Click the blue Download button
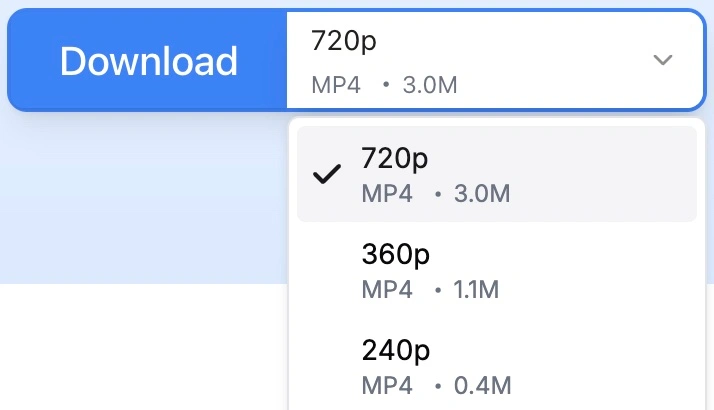The width and height of the screenshot is (714, 410). (x=148, y=60)
